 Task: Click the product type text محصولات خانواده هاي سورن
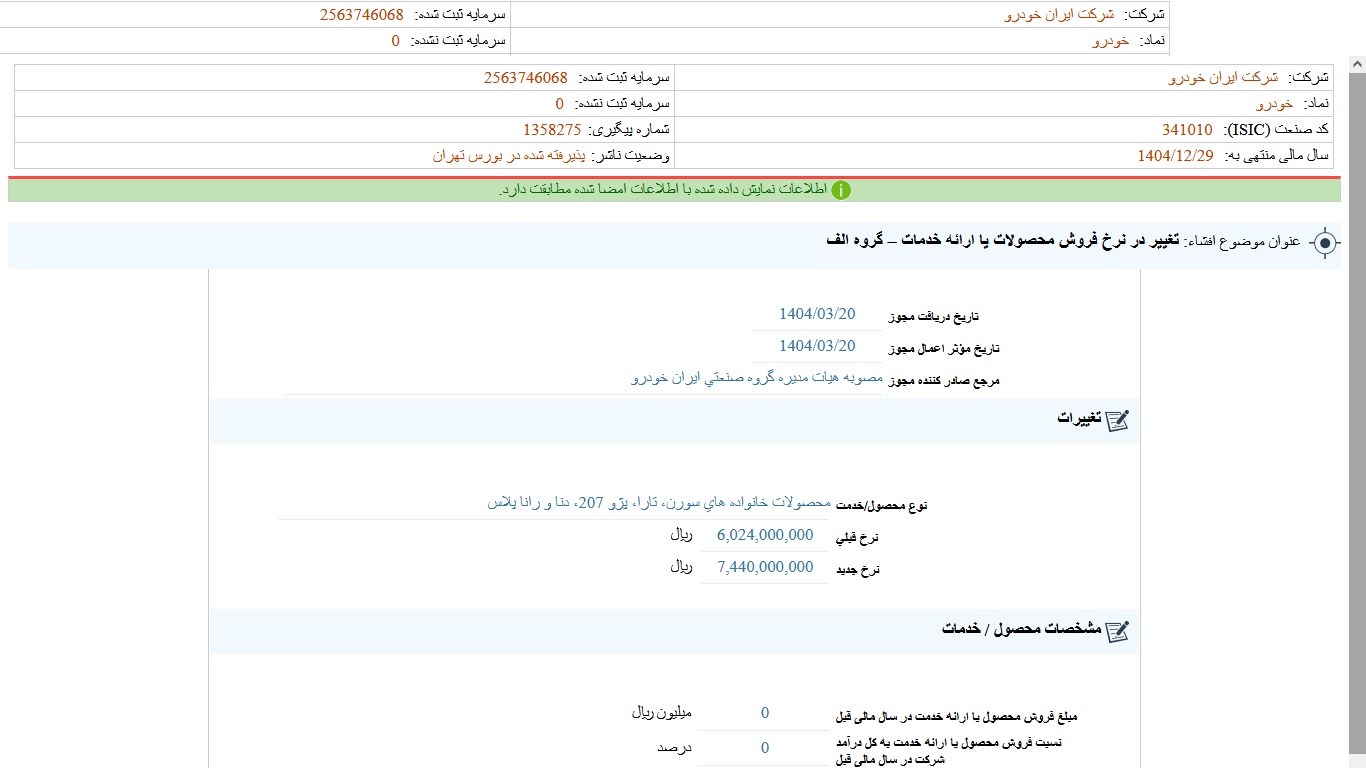(659, 503)
